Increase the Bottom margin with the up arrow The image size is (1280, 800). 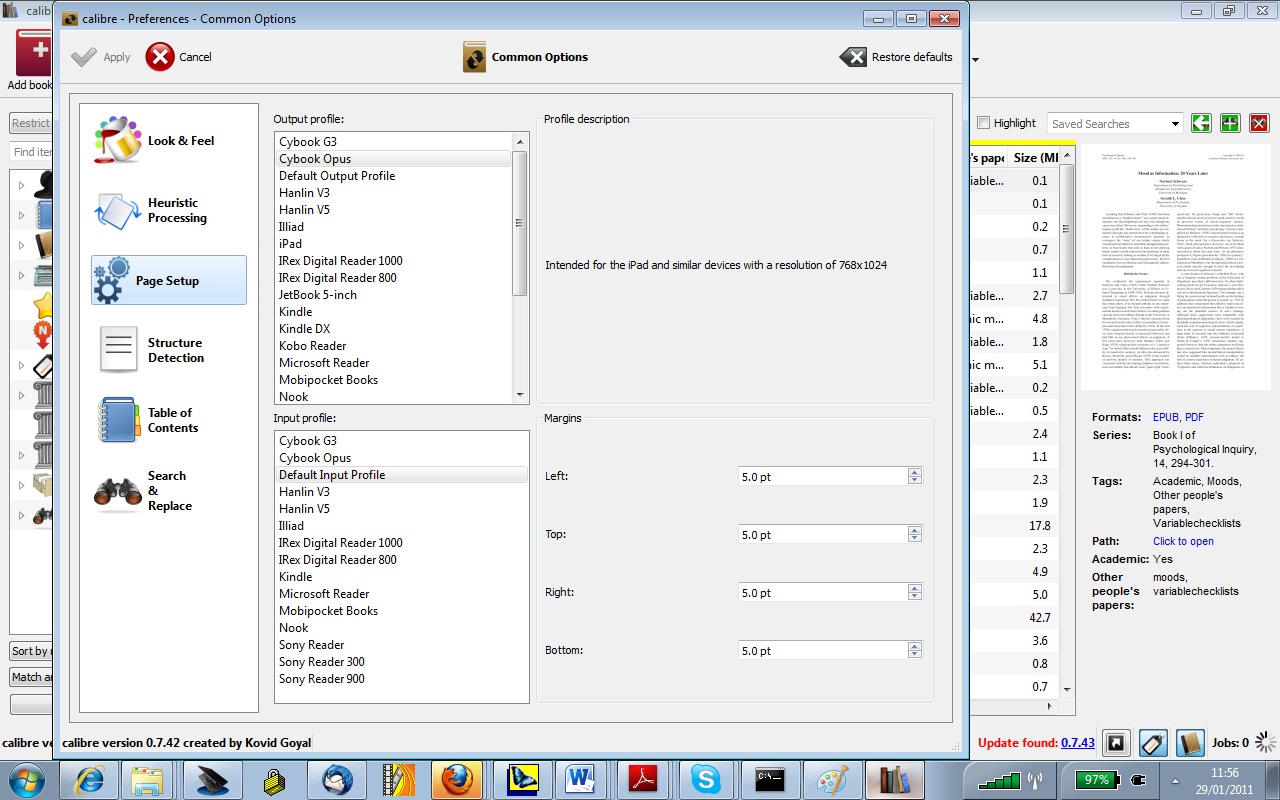(914, 646)
